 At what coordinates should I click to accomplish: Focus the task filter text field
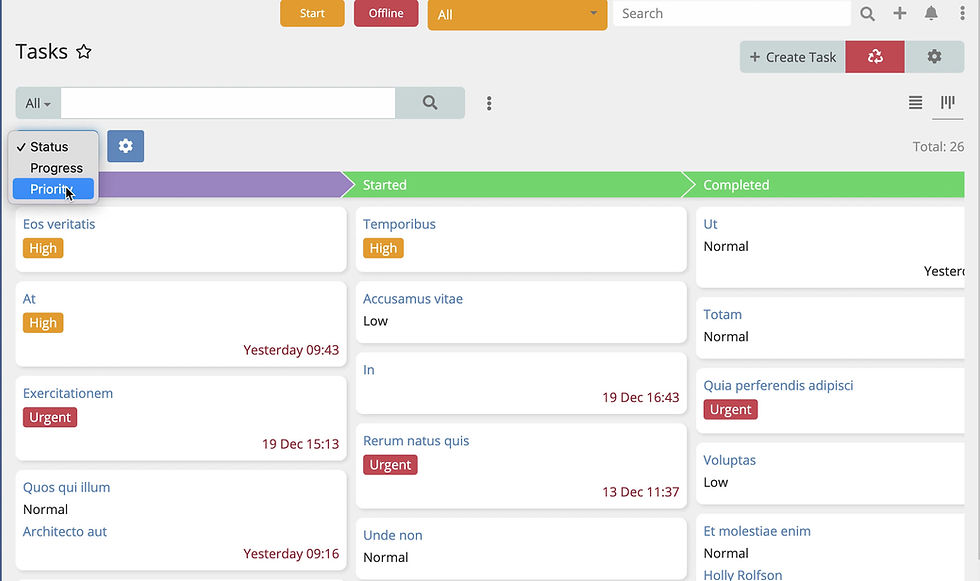click(x=228, y=102)
